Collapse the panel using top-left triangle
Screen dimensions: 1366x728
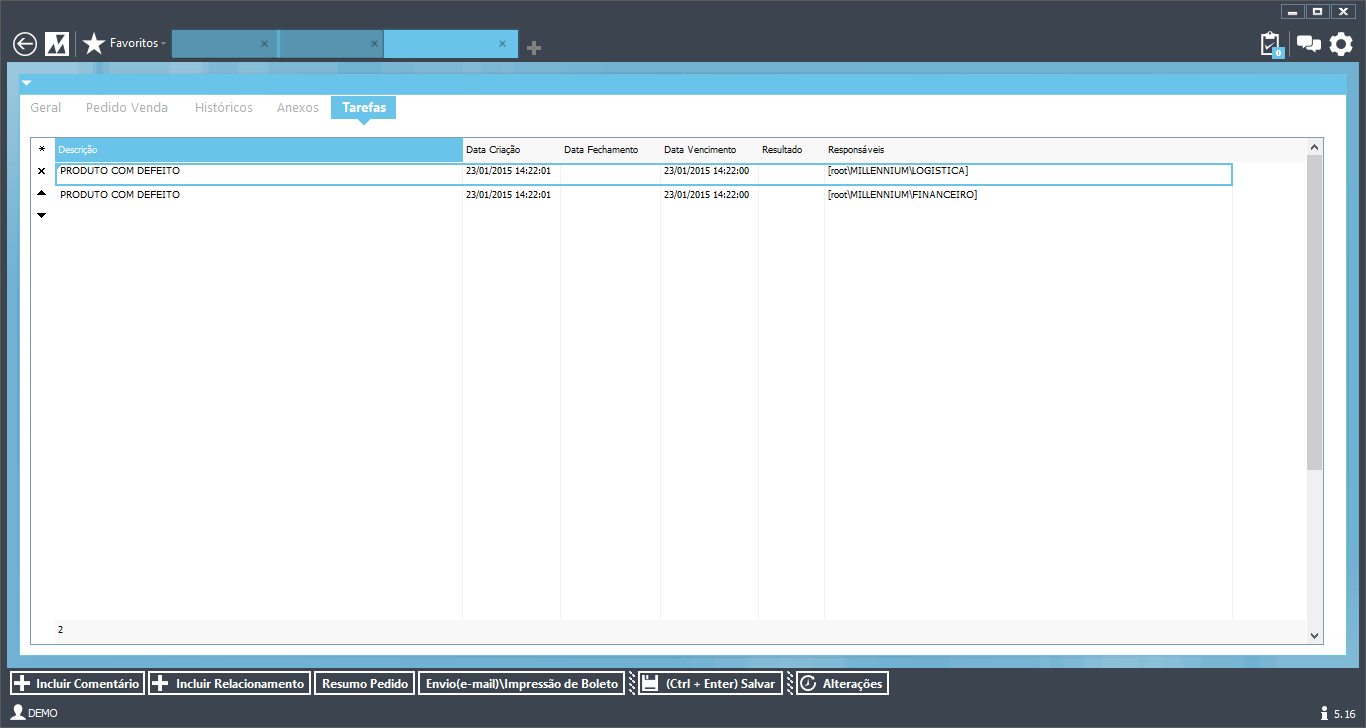point(27,83)
